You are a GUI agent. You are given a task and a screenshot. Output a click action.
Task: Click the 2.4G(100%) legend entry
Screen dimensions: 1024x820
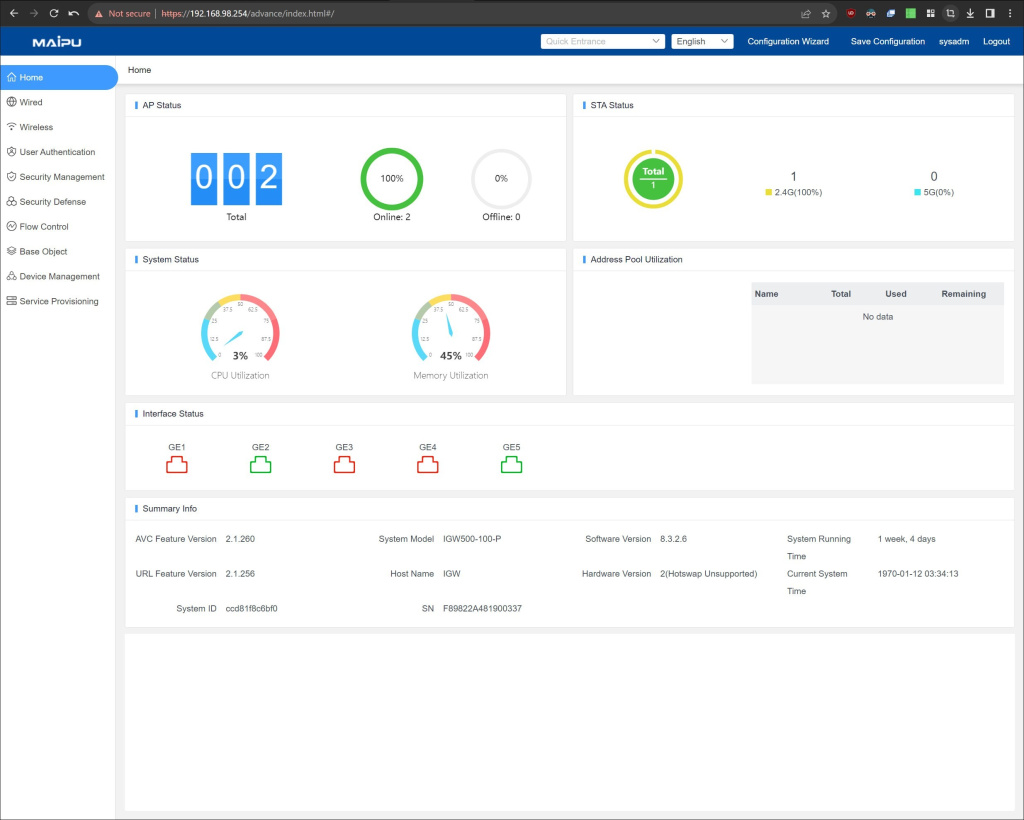[793, 192]
